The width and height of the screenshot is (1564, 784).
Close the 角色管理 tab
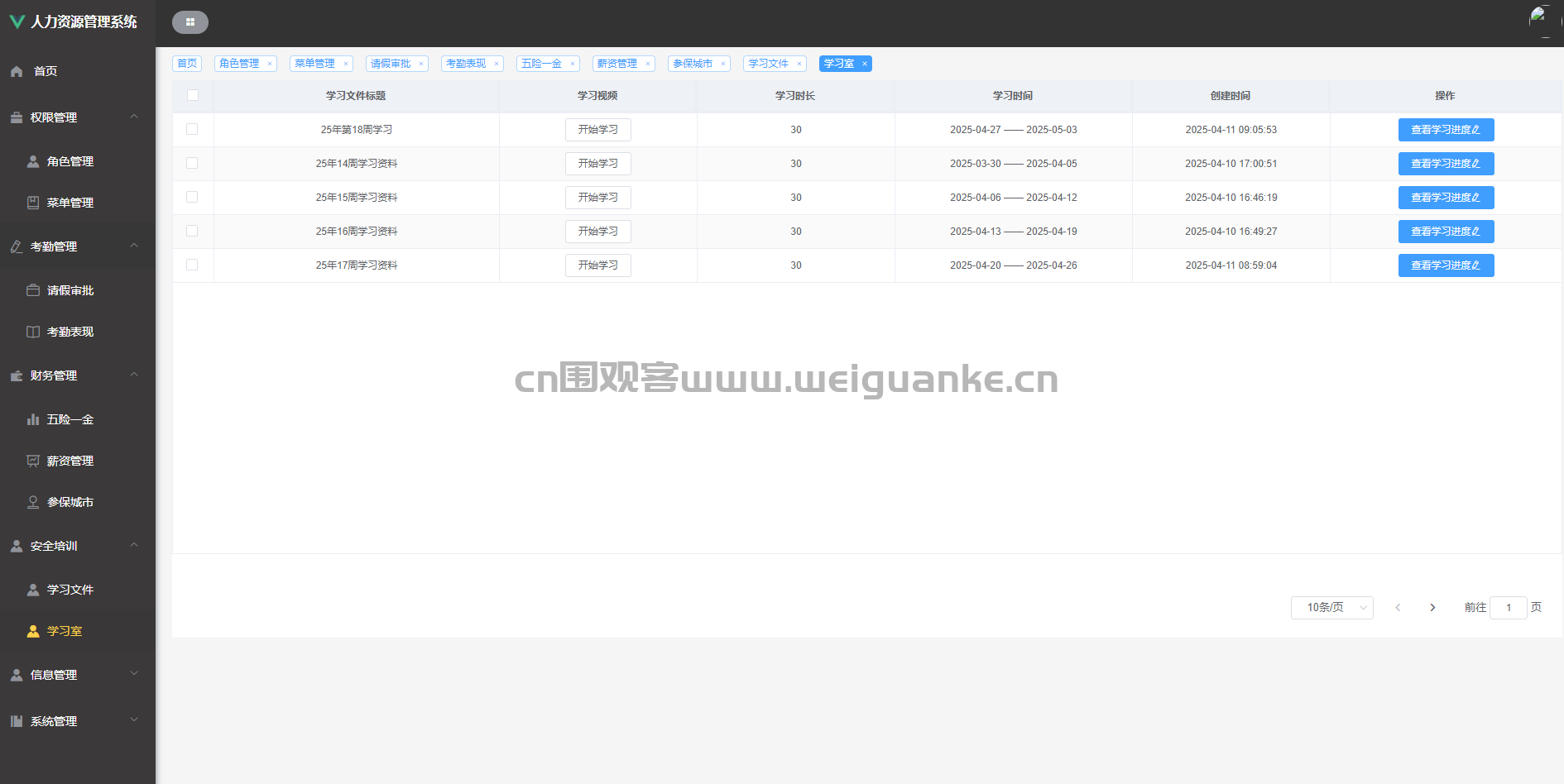pos(270,64)
